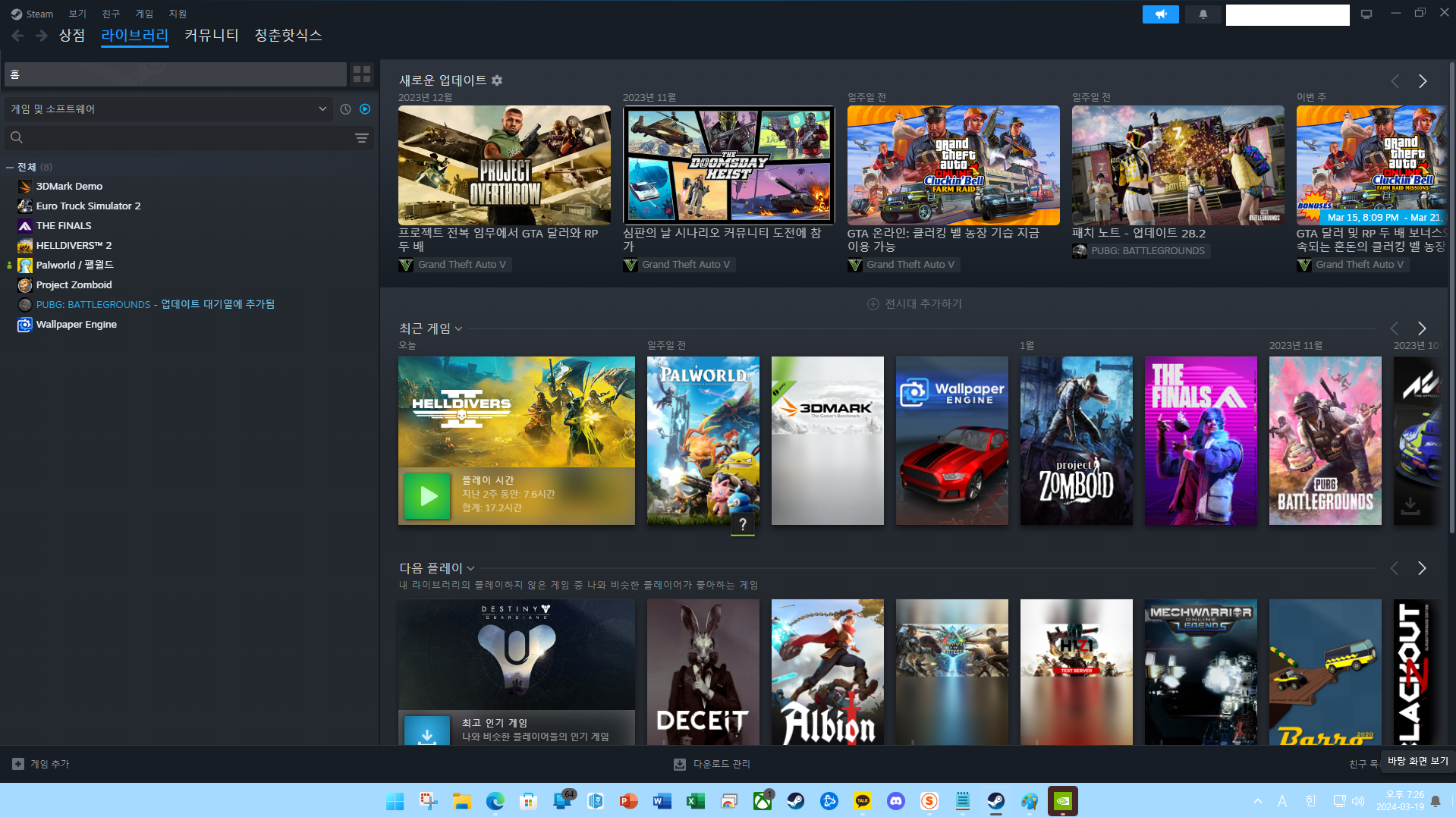Click the announcements megaphone icon
Screen dimensions: 1456x817
pyautogui.click(x=1160, y=14)
